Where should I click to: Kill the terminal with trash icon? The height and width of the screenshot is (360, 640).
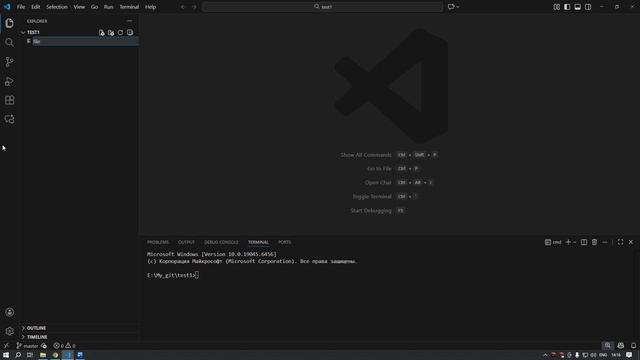(594, 242)
